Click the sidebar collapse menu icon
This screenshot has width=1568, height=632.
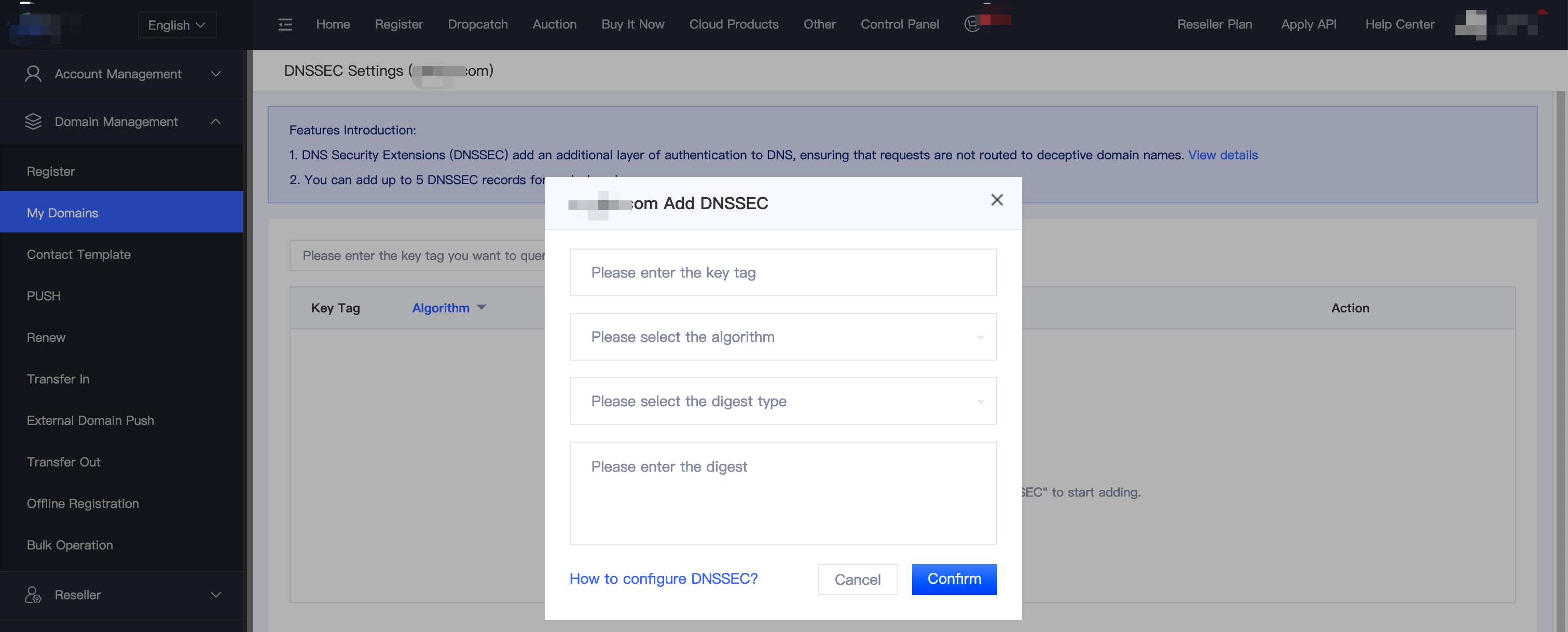tap(285, 24)
